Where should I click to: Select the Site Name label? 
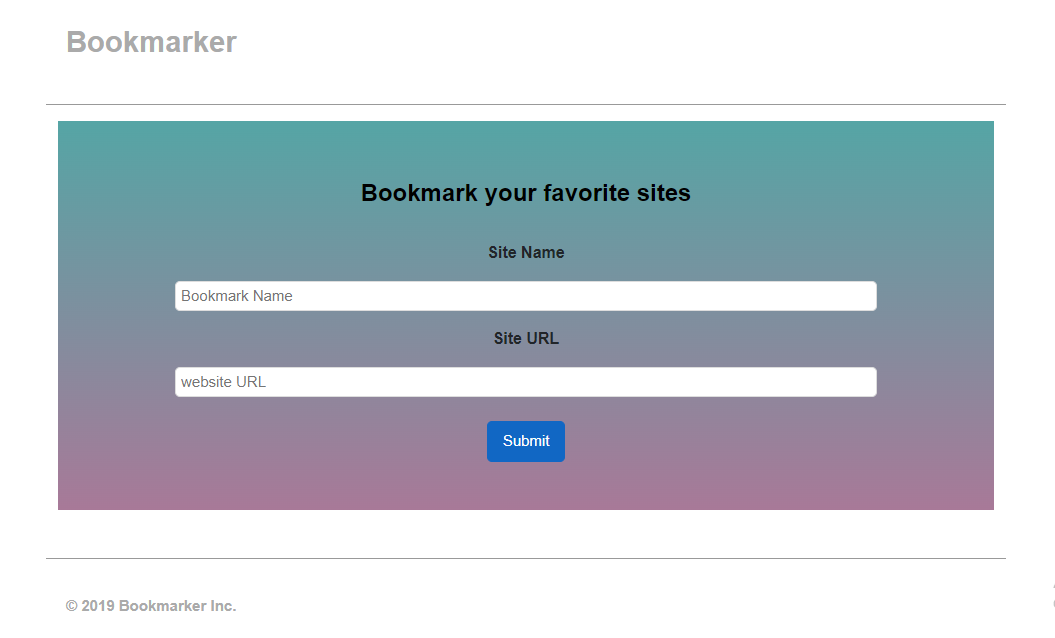pos(525,252)
